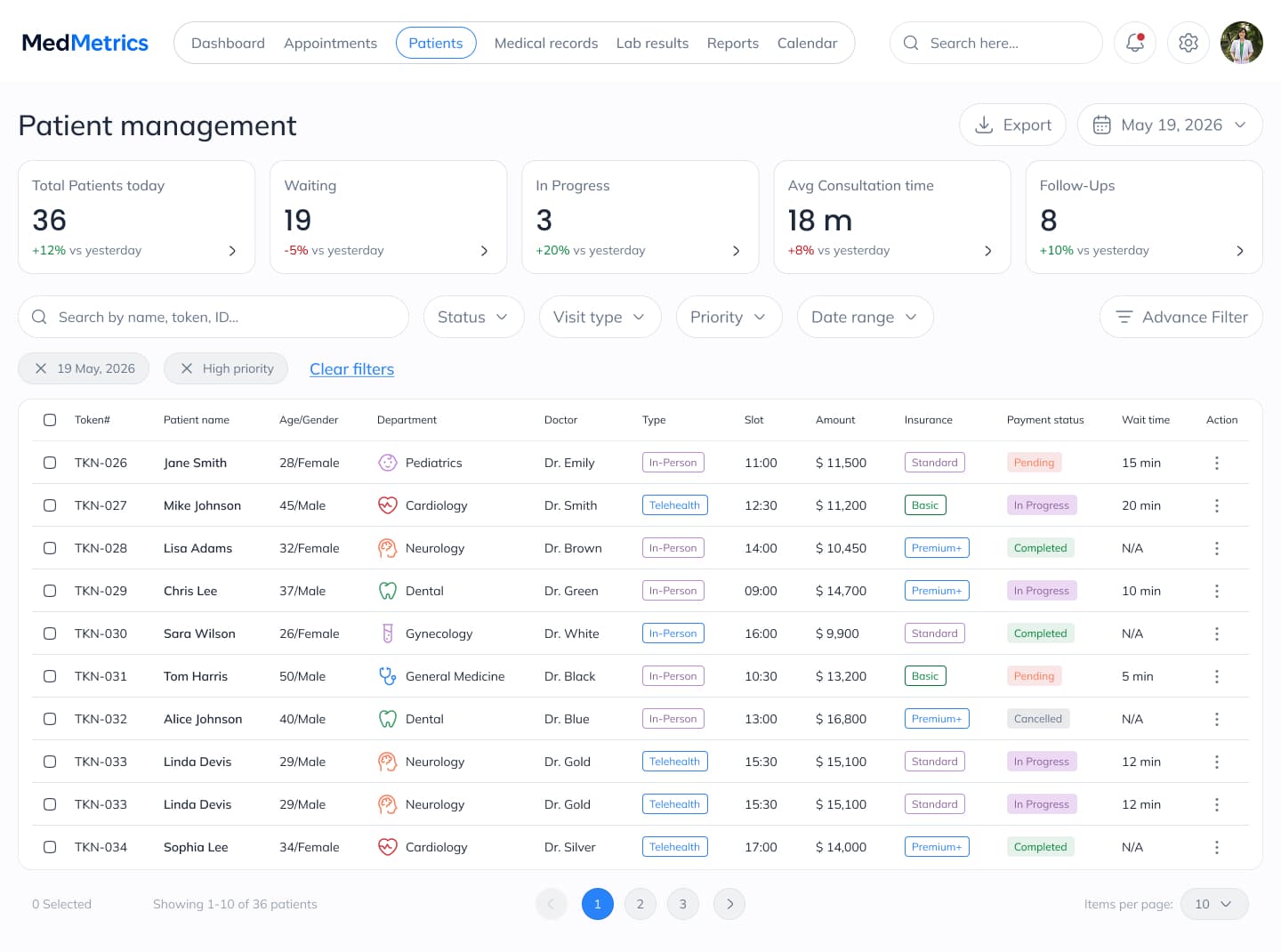Open the Advance Filter button
The image size is (1281, 952).
pos(1181,317)
